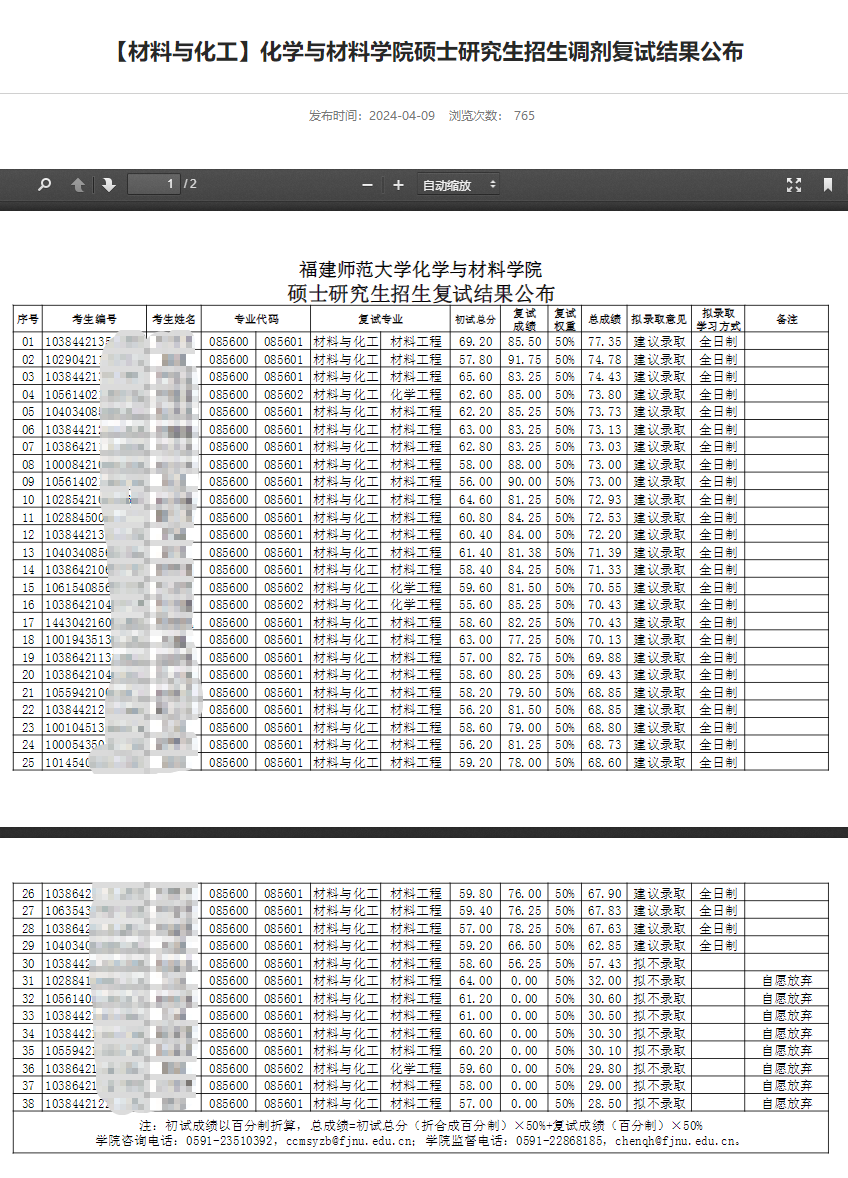This screenshot has width=848, height=1178.
Task: Click the heading 福建师范大学化学与材料学院
Action: (421, 269)
